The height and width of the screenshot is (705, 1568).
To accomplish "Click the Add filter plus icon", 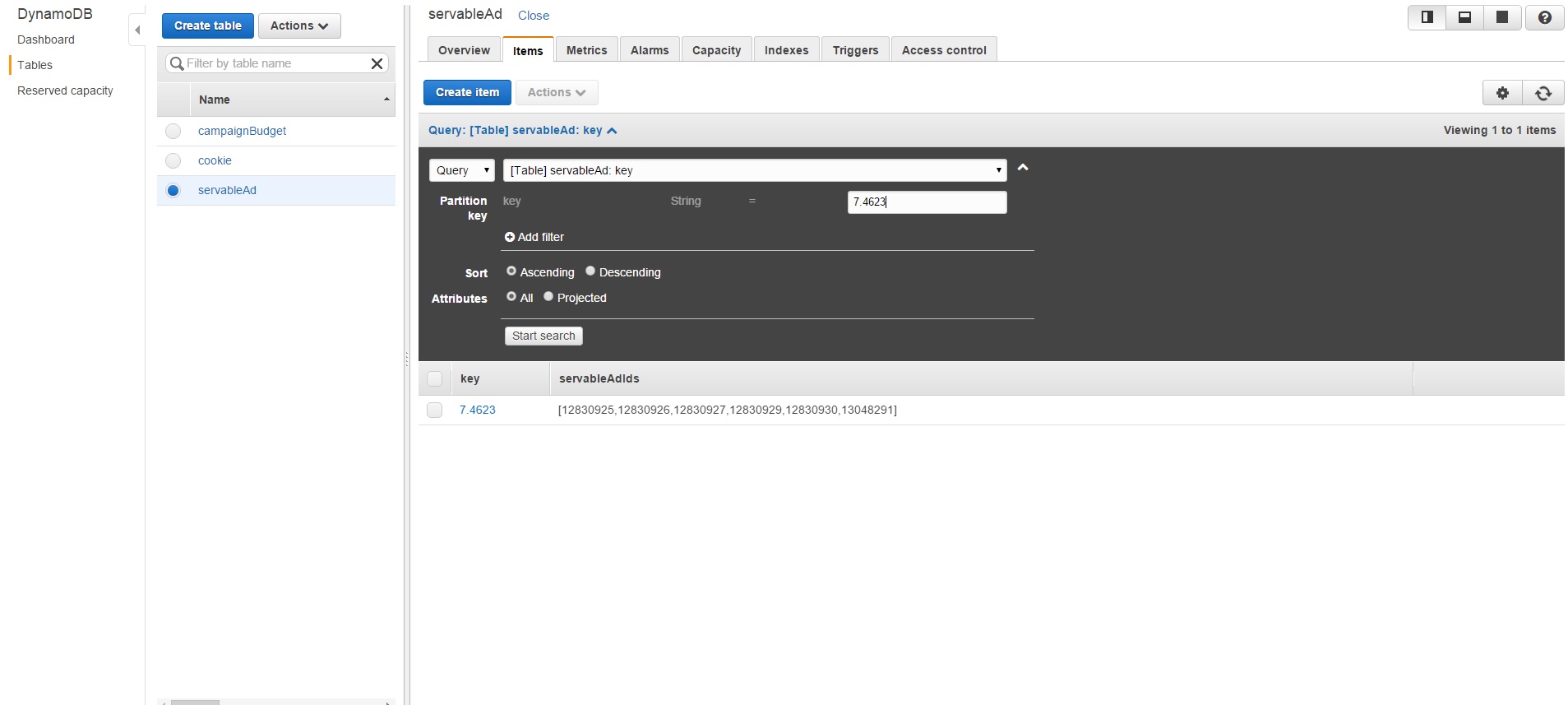I will pyautogui.click(x=510, y=237).
